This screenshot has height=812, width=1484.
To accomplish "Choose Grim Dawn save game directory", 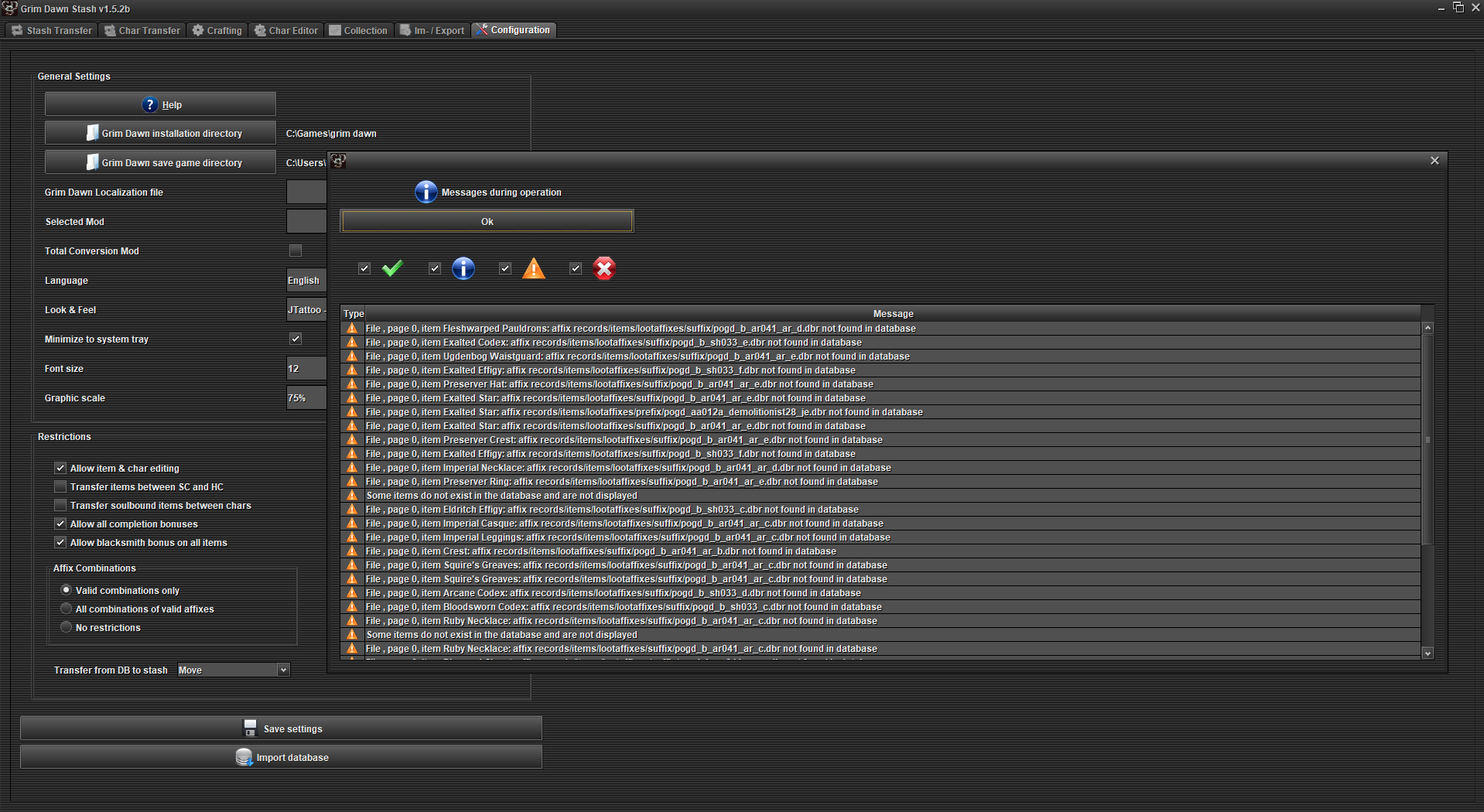I will point(160,162).
